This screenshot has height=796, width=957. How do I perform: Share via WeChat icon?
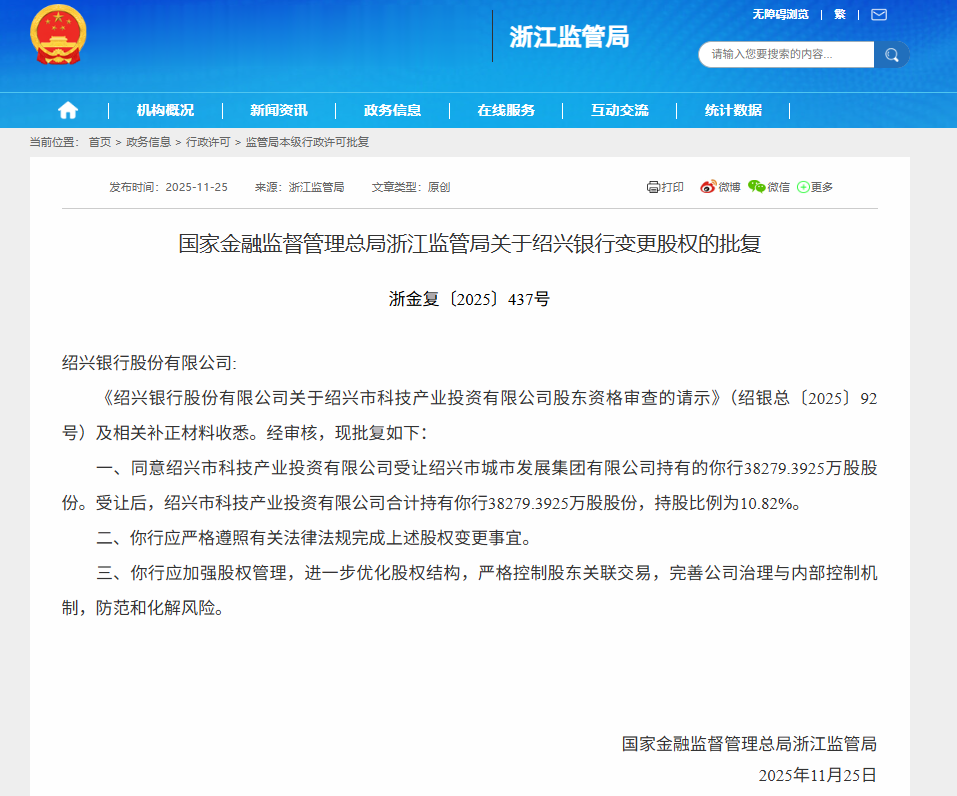click(x=757, y=187)
